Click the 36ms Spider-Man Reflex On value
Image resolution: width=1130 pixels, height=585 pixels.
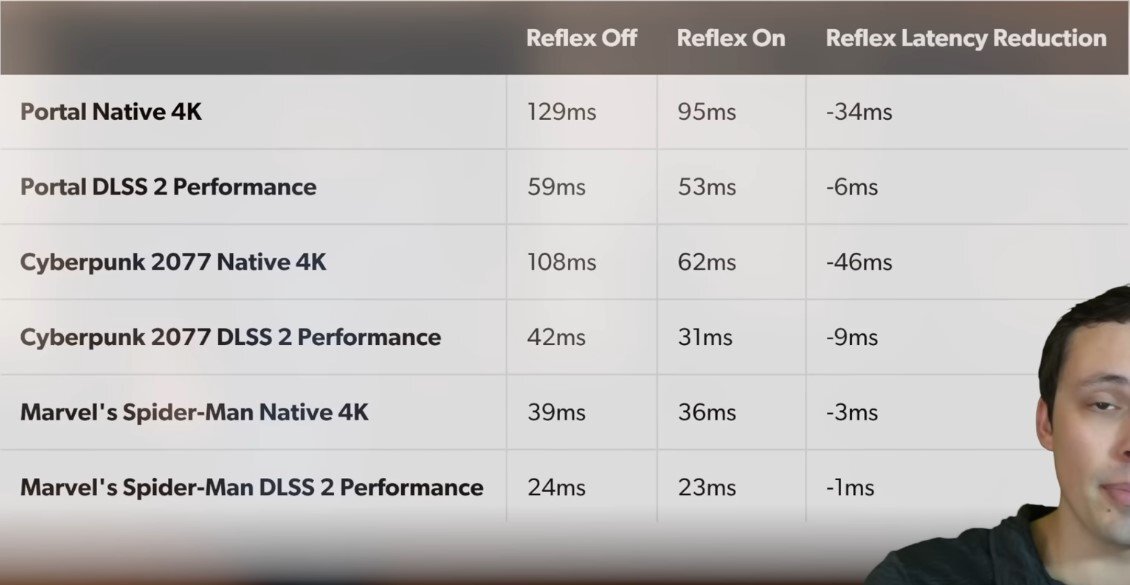coord(706,412)
